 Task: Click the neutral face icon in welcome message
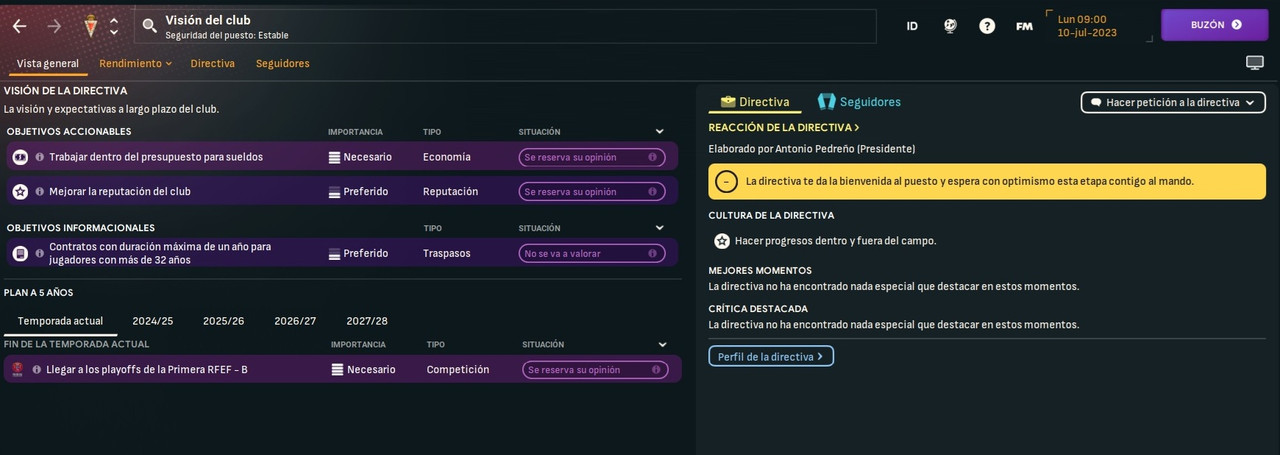pyautogui.click(x=727, y=181)
